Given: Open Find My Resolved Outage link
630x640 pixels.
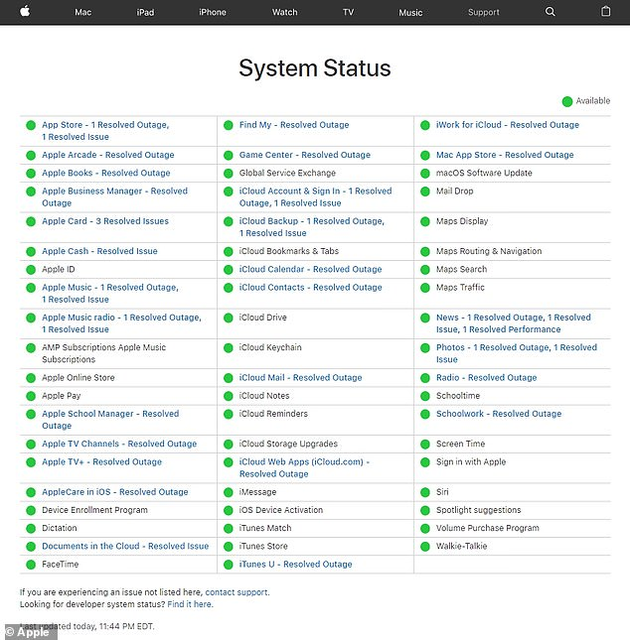Looking at the screenshot, I should pyautogui.click(x=294, y=125).
